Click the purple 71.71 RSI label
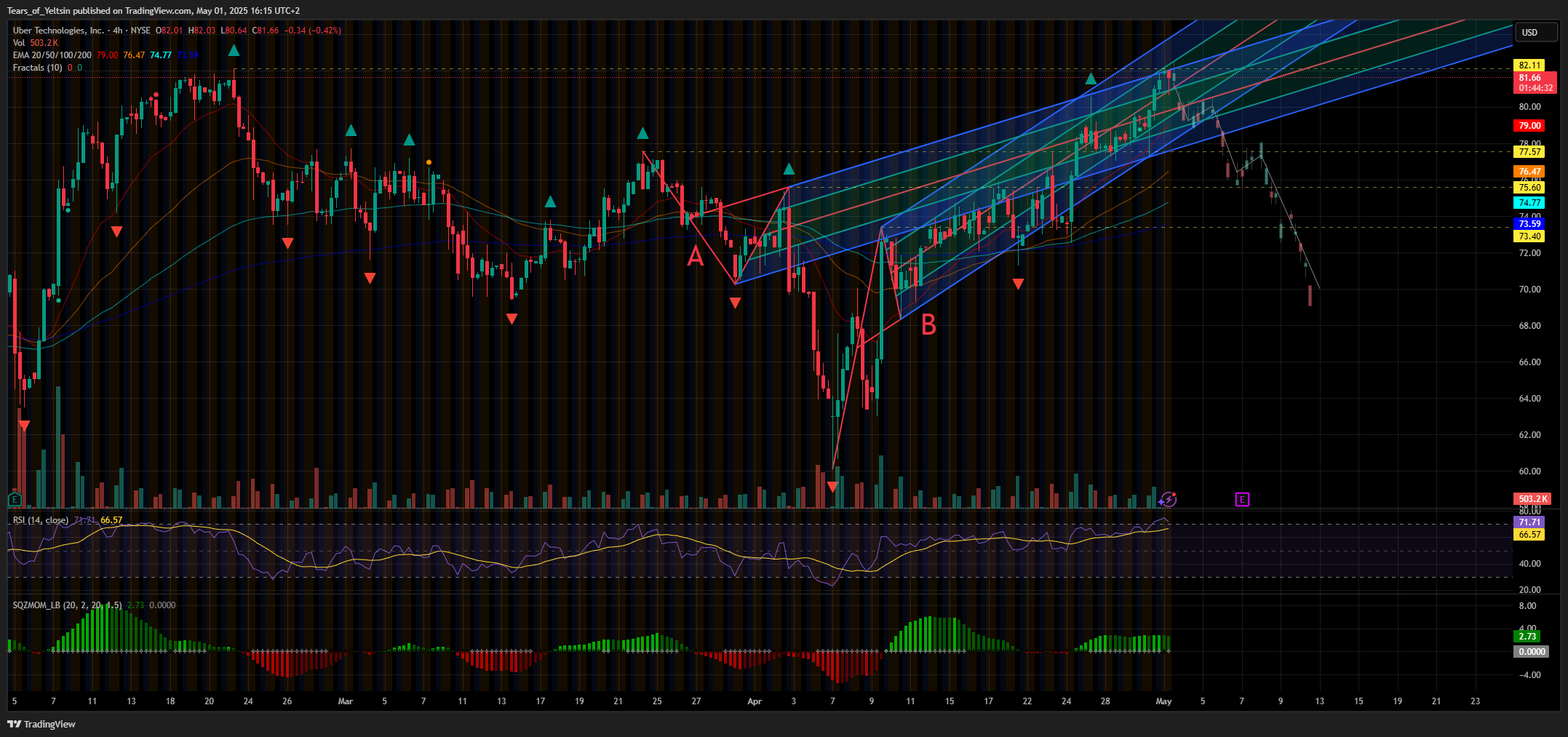This screenshot has height=737, width=1568. 1529,522
